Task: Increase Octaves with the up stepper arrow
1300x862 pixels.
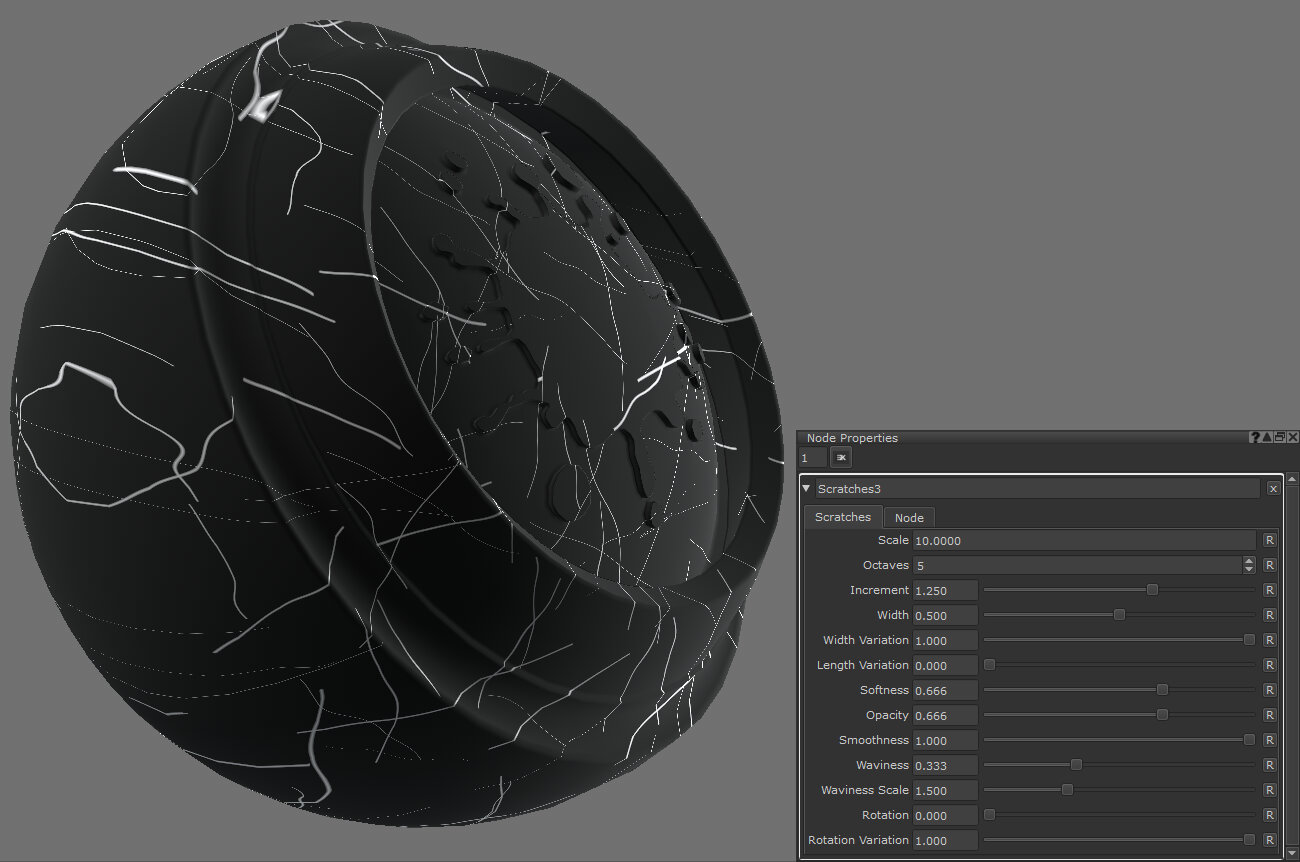Action: 1249,561
